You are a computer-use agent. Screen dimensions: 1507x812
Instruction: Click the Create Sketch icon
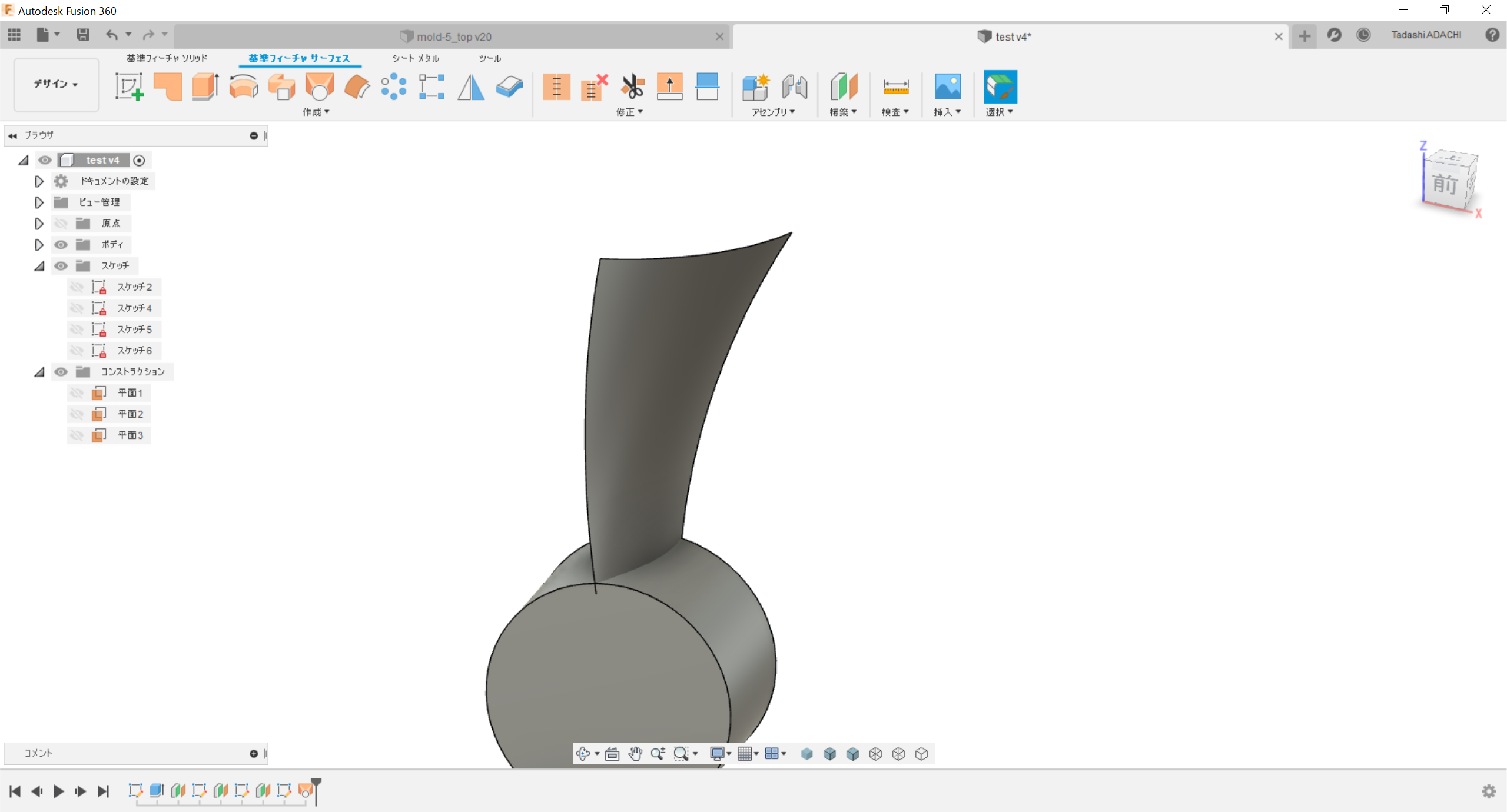[129, 87]
